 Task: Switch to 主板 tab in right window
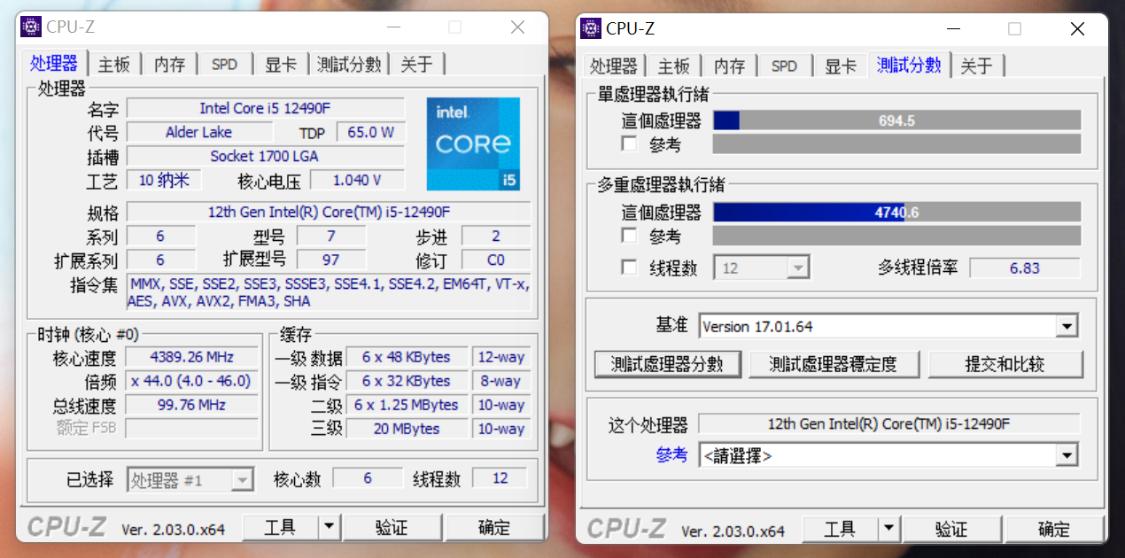(674, 66)
